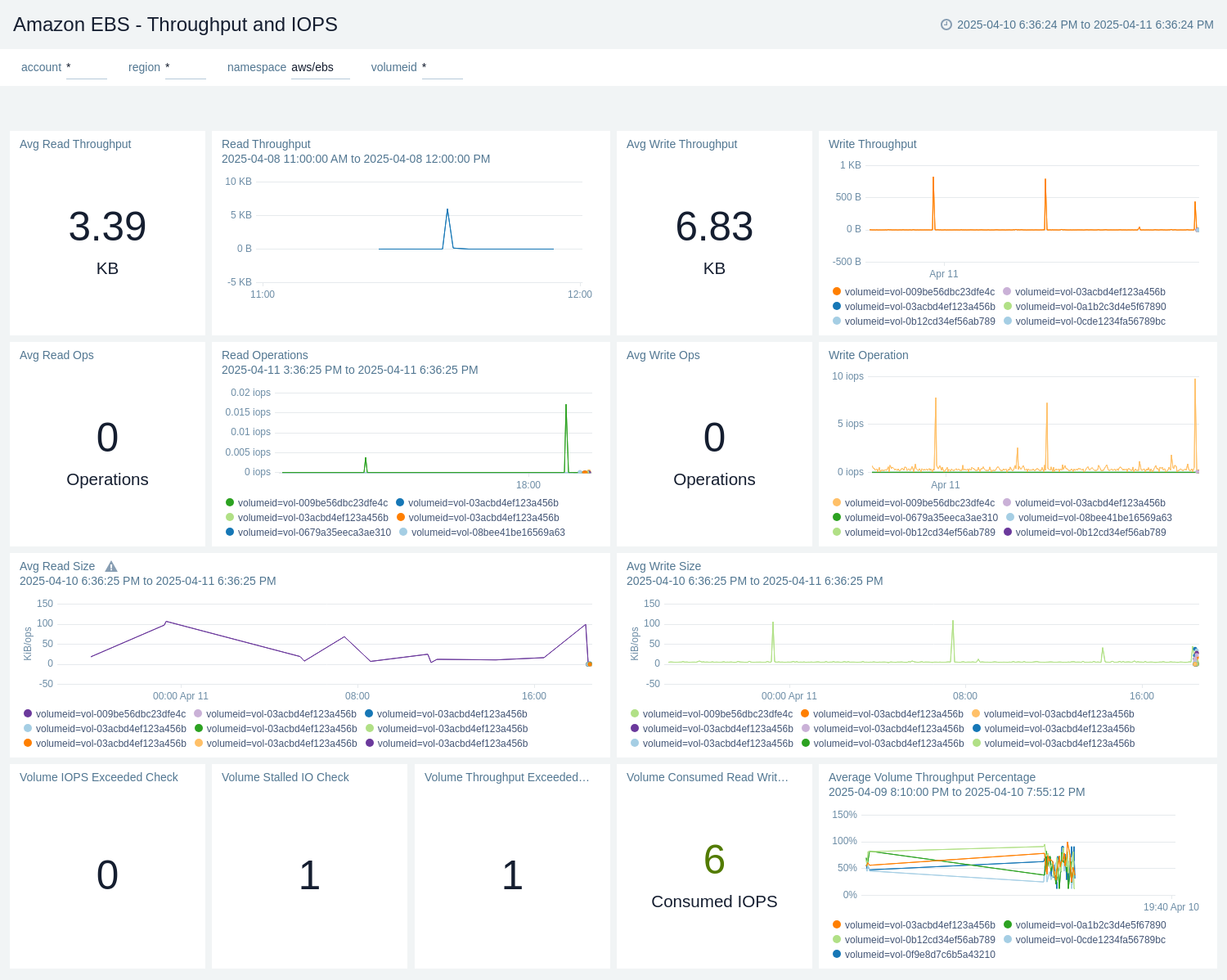Click the namespace filter field showing aws/ebs
Viewport: 1227px width, 980px height.
320,68
